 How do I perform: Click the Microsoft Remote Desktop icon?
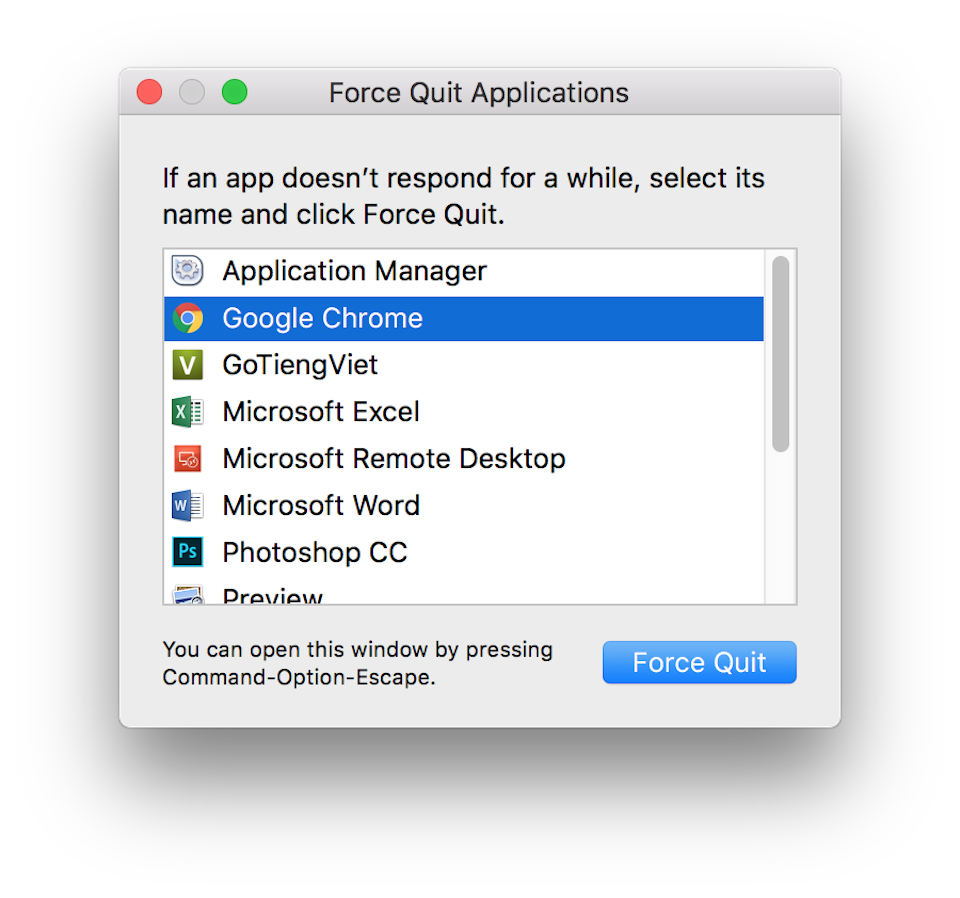point(188,459)
